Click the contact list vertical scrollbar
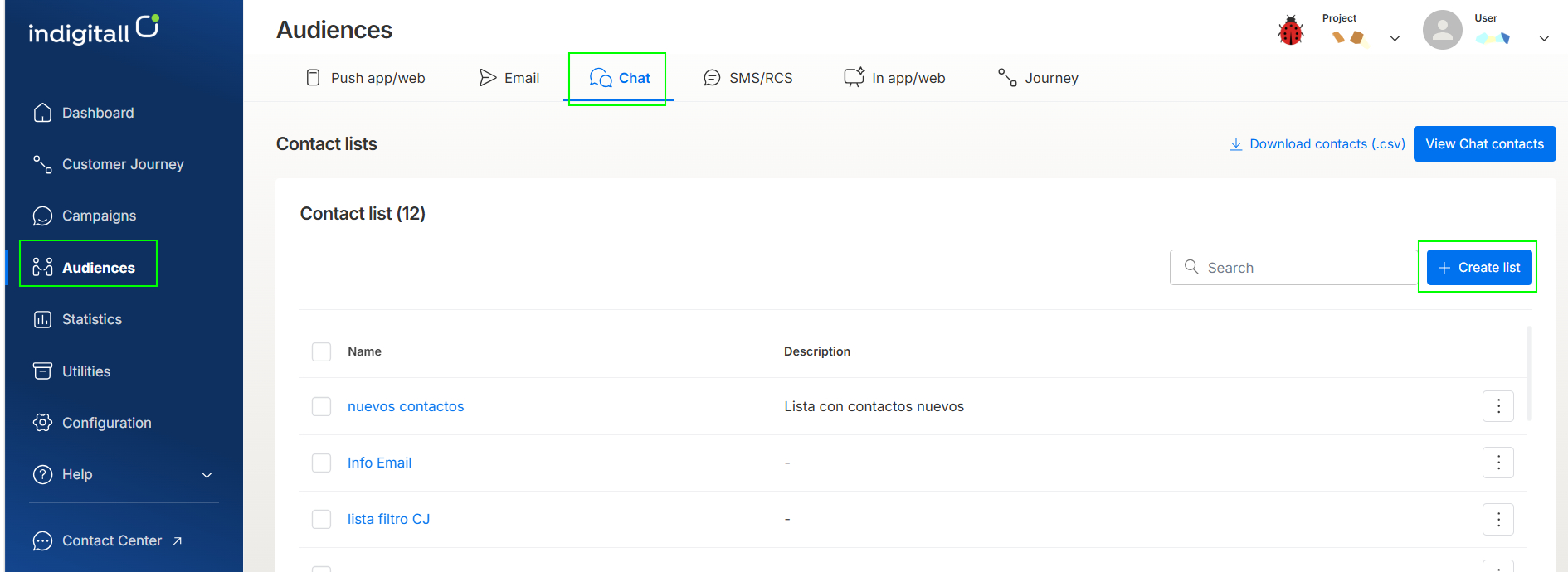The width and height of the screenshot is (1568, 572). pos(1529,373)
